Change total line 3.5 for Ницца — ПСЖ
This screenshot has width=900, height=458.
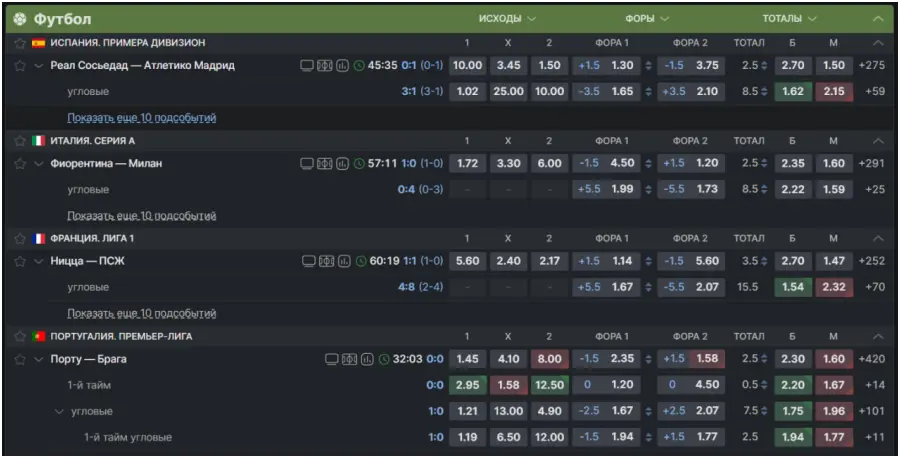[764, 261]
